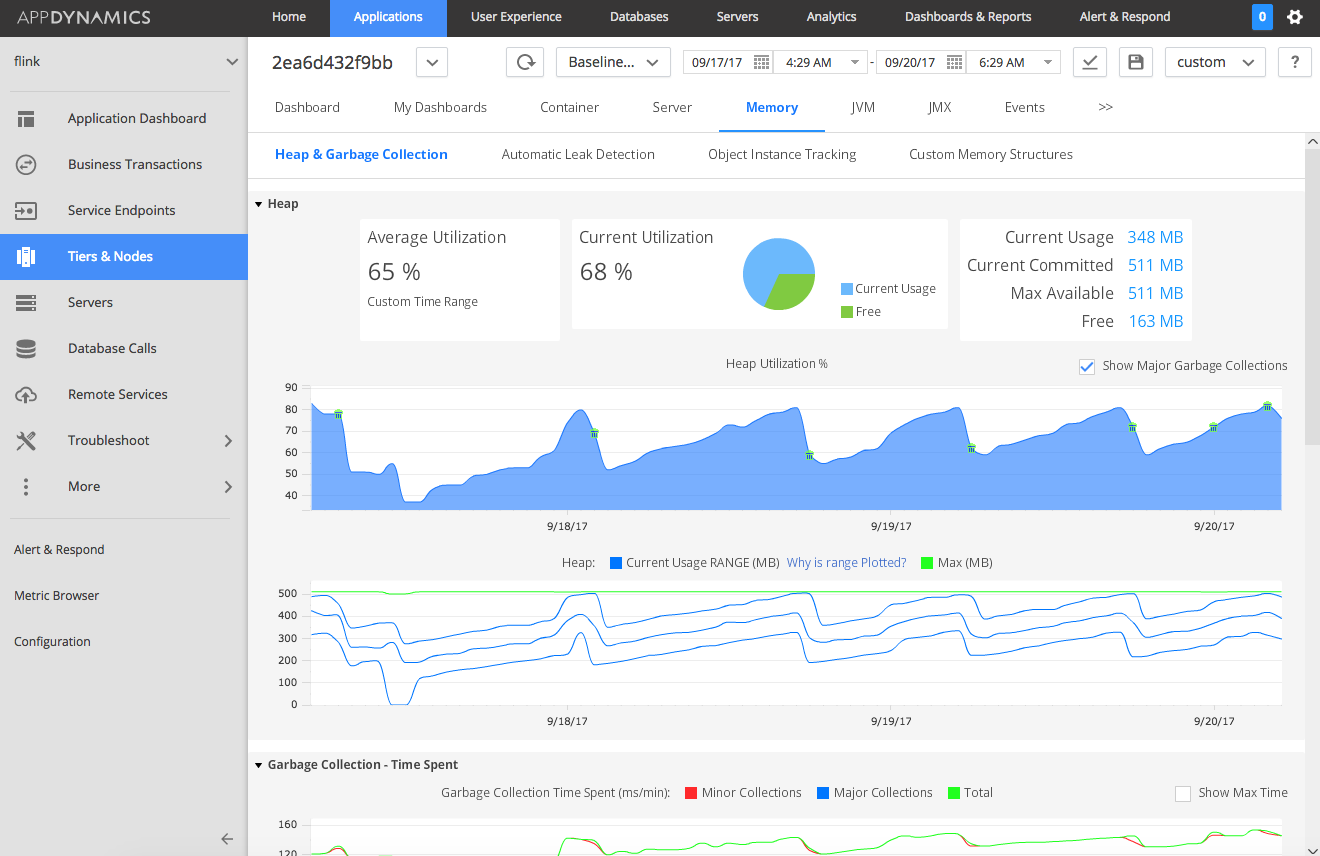This screenshot has height=856, width=1320.
Task: Switch to the JVM tab
Action: (x=863, y=107)
